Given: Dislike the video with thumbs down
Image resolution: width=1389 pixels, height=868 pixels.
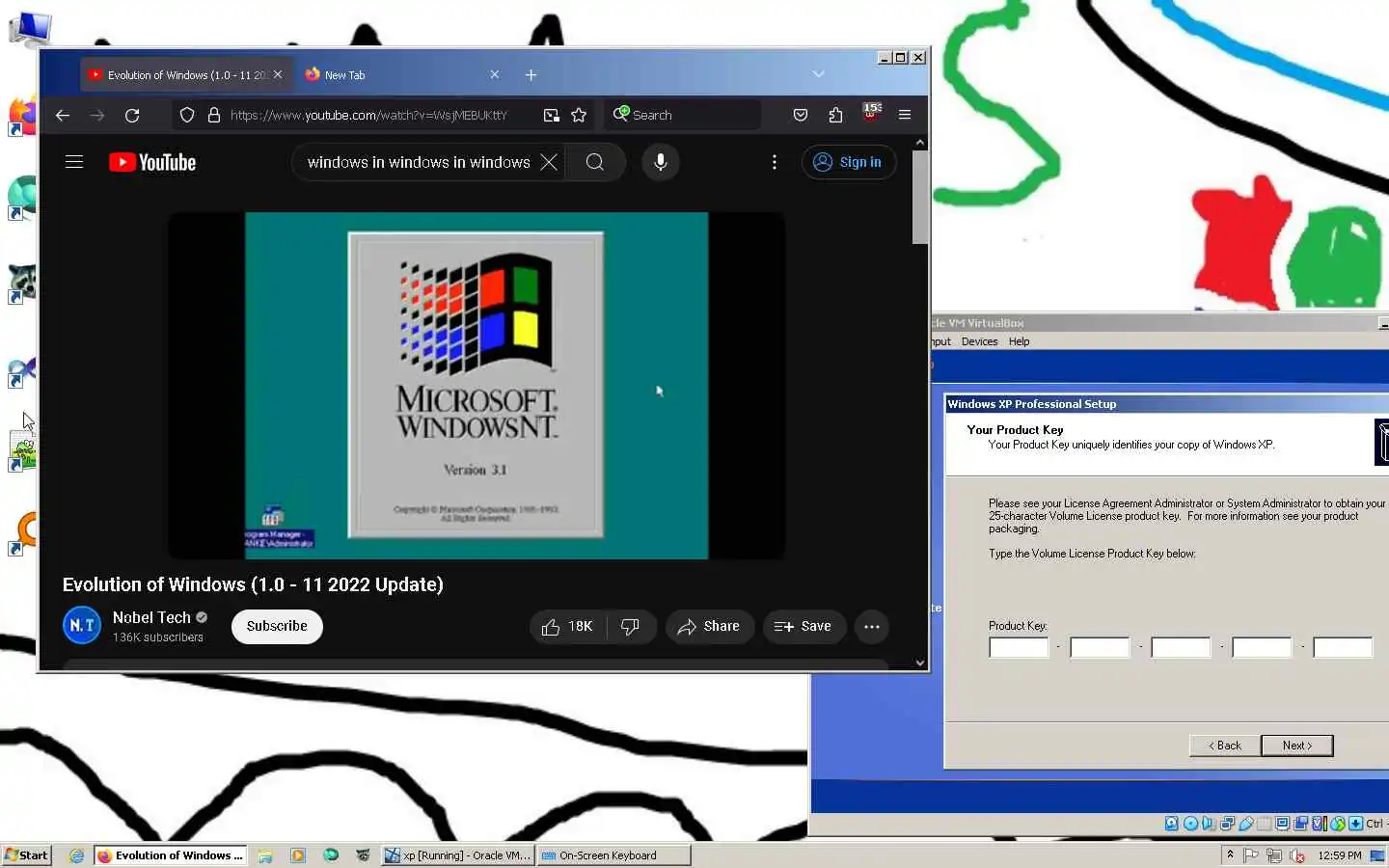Looking at the screenshot, I should tap(631, 627).
